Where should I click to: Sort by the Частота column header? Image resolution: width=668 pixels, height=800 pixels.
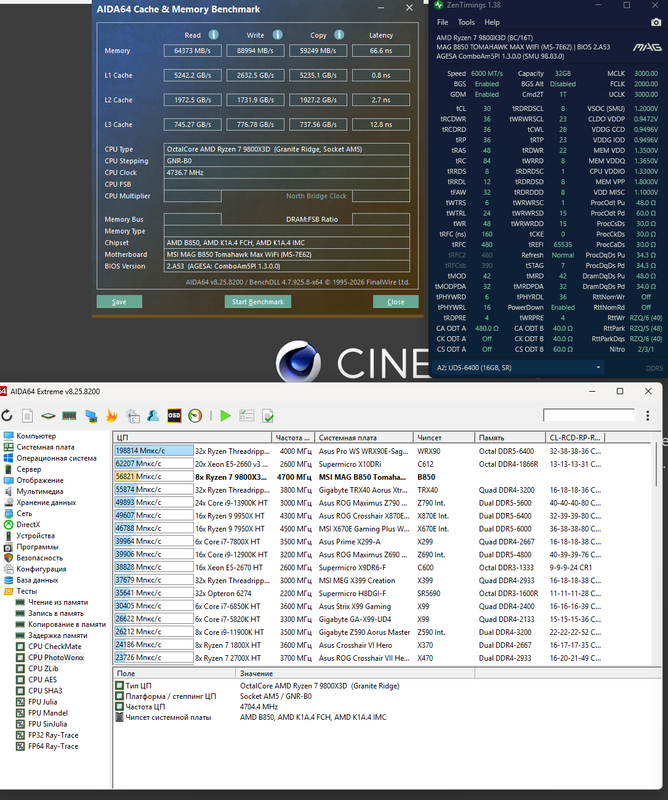pos(293,437)
